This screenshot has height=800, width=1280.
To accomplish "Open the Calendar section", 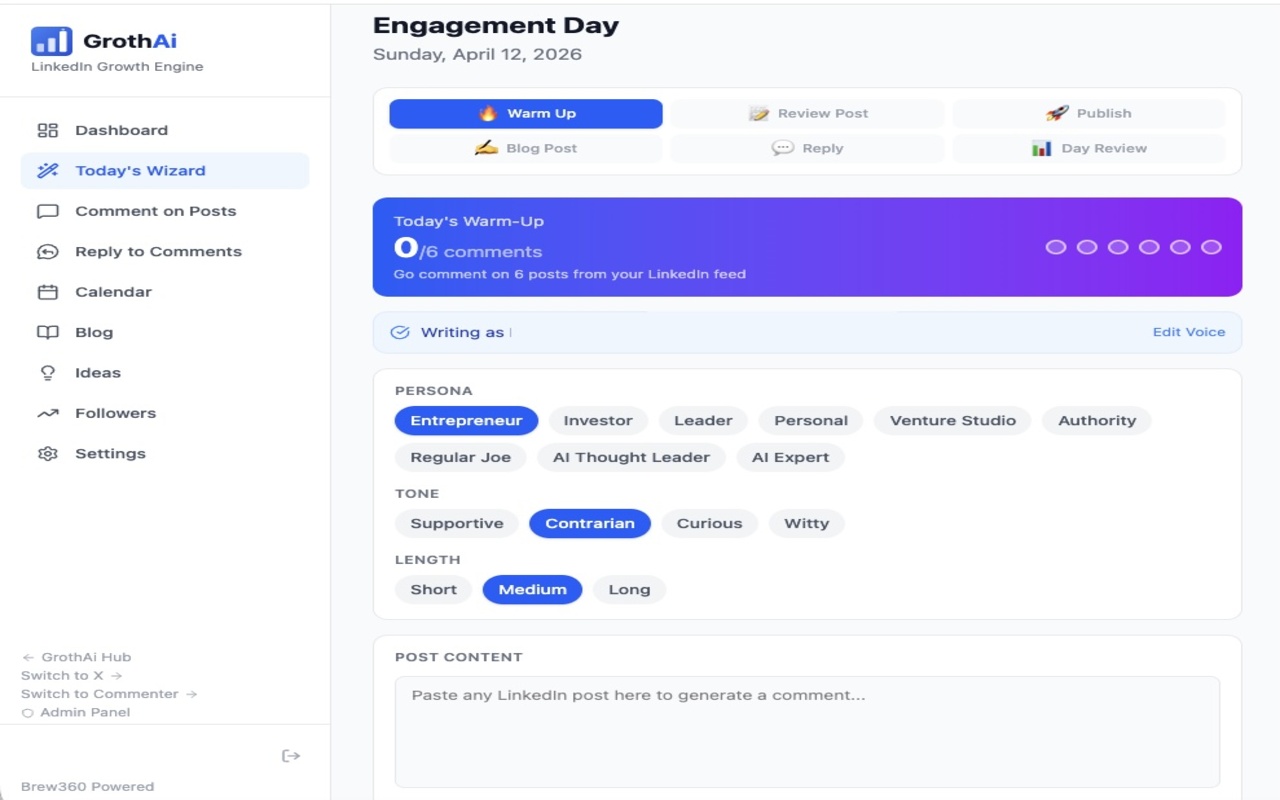I will click(112, 291).
